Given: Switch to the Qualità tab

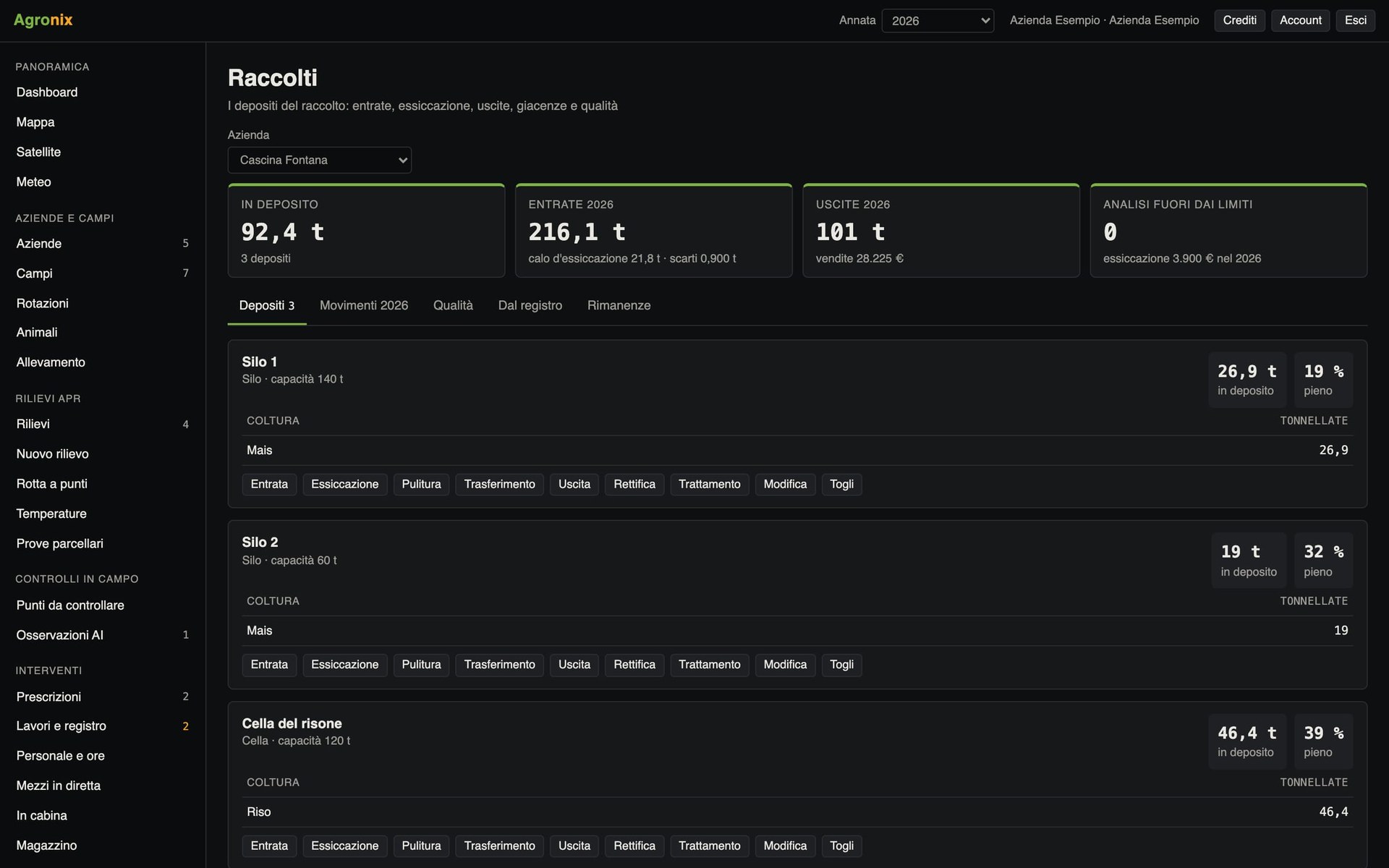Looking at the screenshot, I should tap(453, 305).
